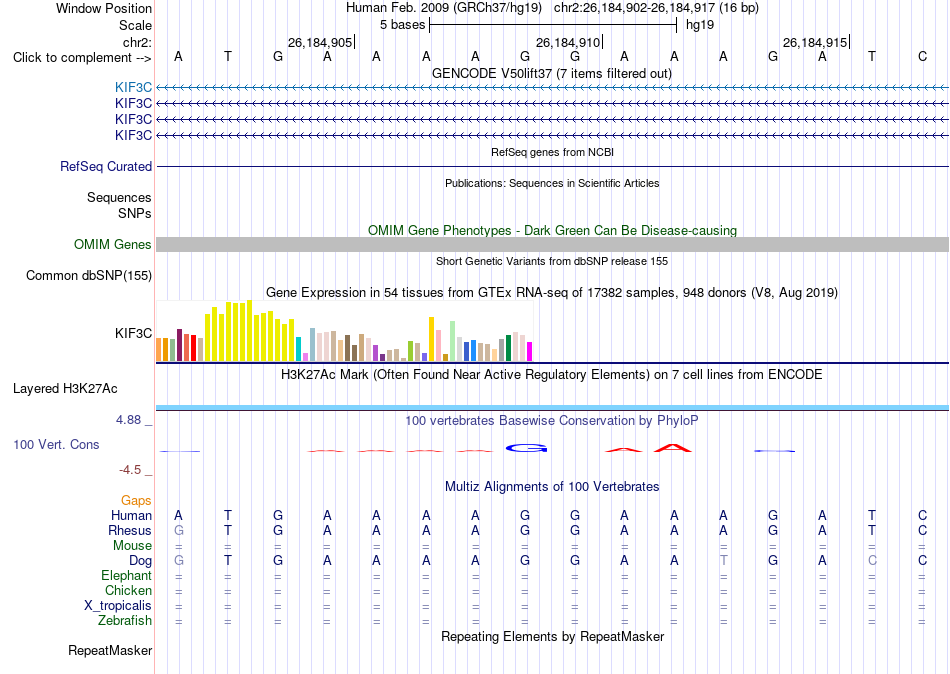The width and height of the screenshot is (950, 674).
Task: Select the Dog alignment row label
Action: [x=141, y=561]
